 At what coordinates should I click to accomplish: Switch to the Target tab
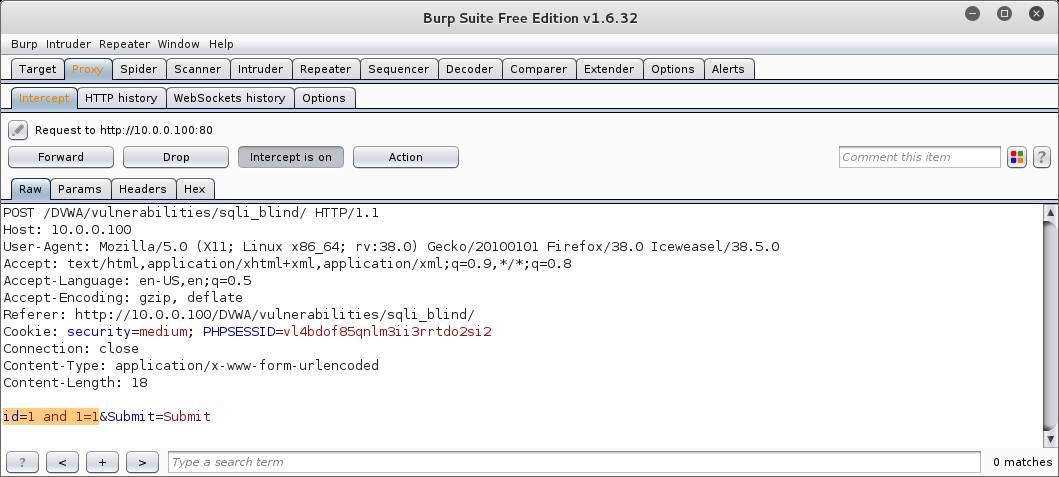(x=37, y=69)
